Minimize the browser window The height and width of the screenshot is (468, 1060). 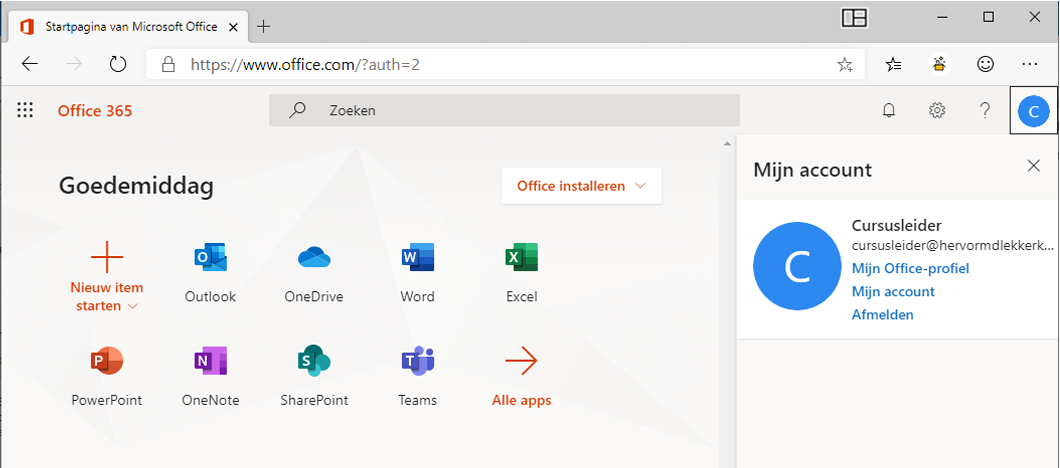click(943, 18)
